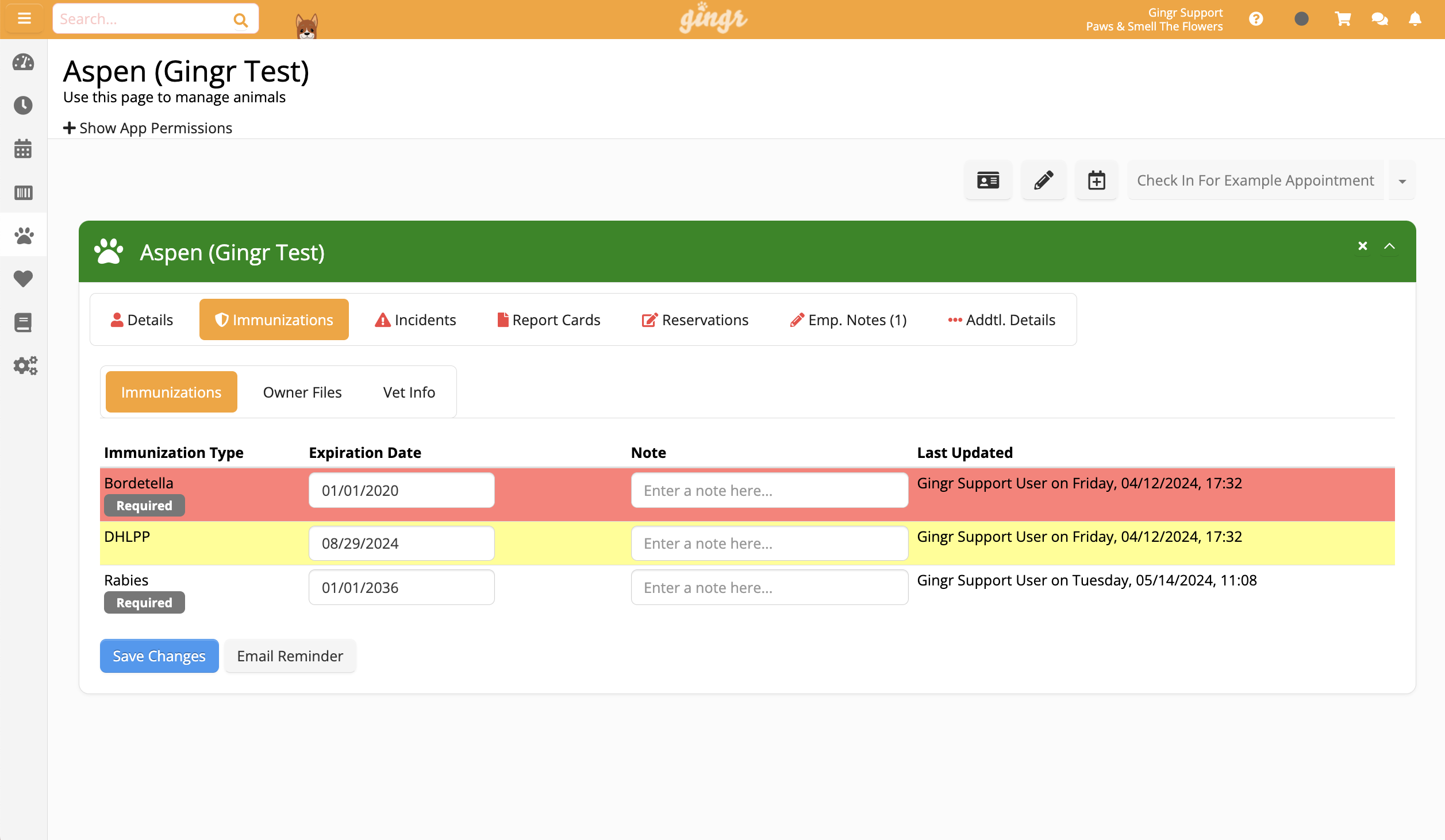Viewport: 1445px width, 840px height.
Task: Close the Aspen panel with X
Action: click(1362, 246)
